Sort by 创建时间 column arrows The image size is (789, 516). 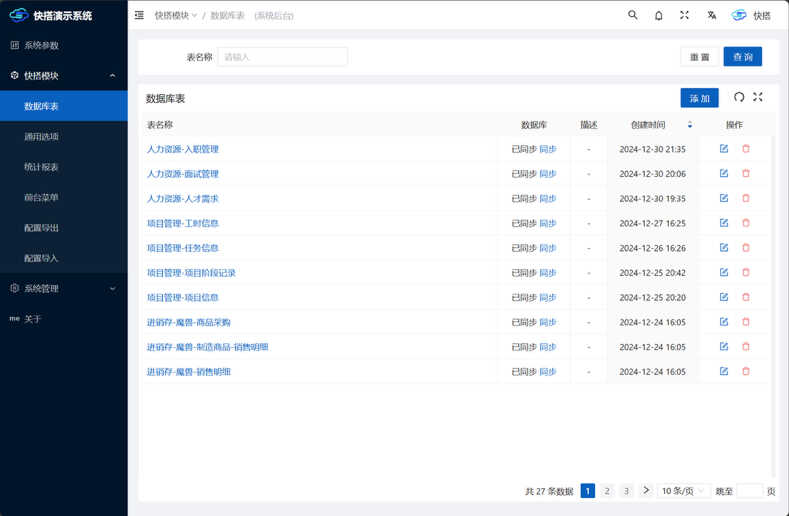pos(690,125)
